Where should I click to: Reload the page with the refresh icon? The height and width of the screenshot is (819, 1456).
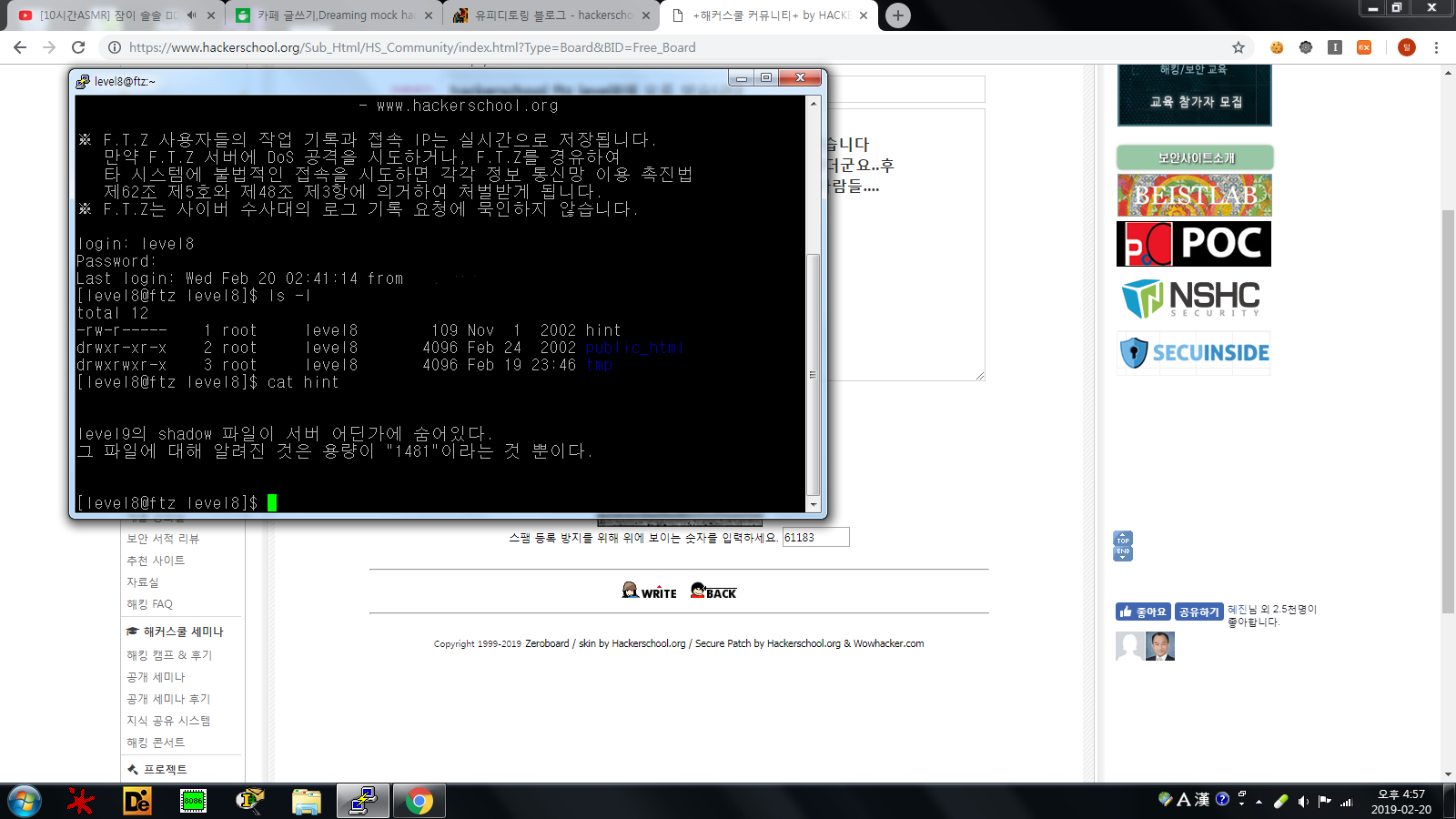pyautogui.click(x=78, y=47)
